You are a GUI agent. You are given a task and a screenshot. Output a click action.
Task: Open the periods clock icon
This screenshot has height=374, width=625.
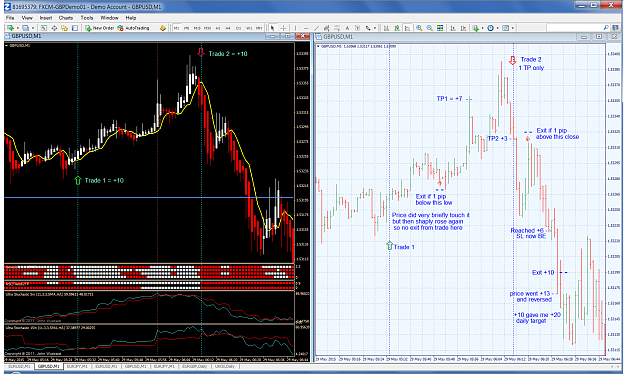(x=491, y=28)
